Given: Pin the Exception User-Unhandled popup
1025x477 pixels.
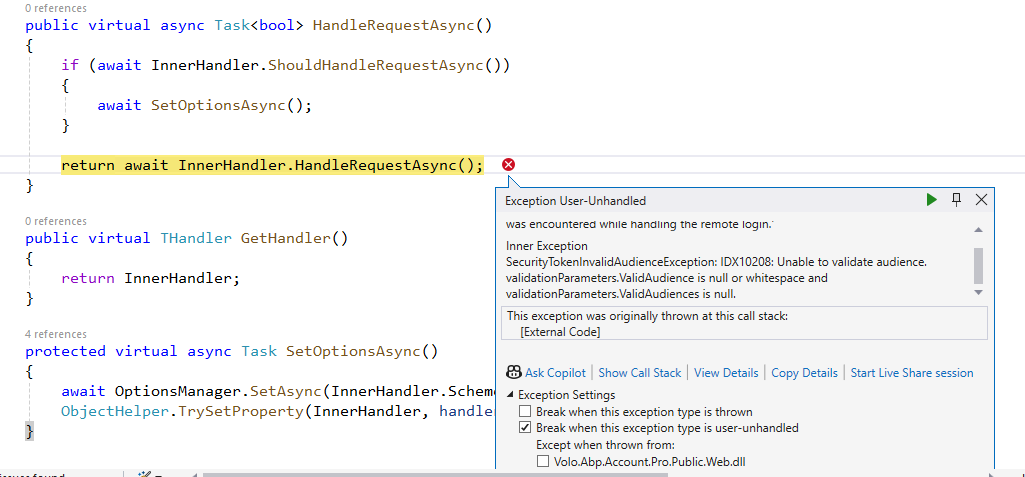Looking at the screenshot, I should click(x=956, y=200).
